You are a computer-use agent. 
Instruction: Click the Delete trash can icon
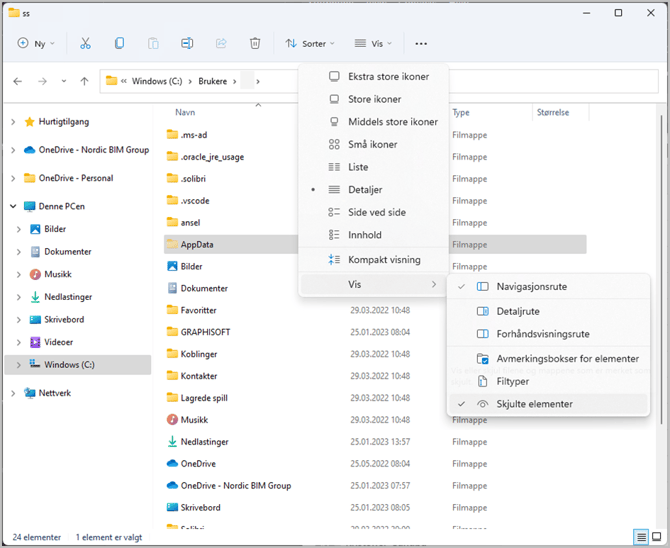click(255, 44)
